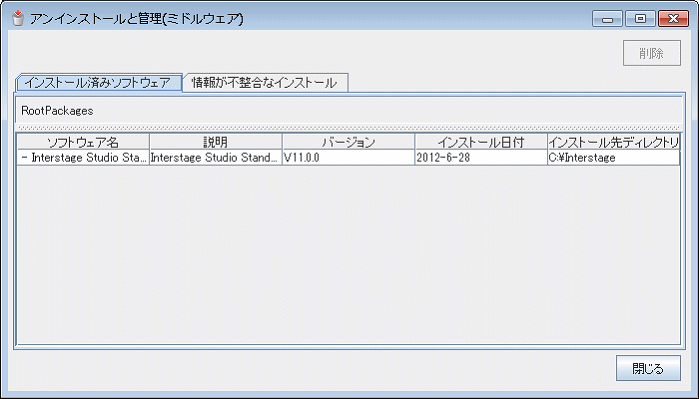This screenshot has width=699, height=399.
Task: Click the RootPackages label
Action: click(x=57, y=111)
